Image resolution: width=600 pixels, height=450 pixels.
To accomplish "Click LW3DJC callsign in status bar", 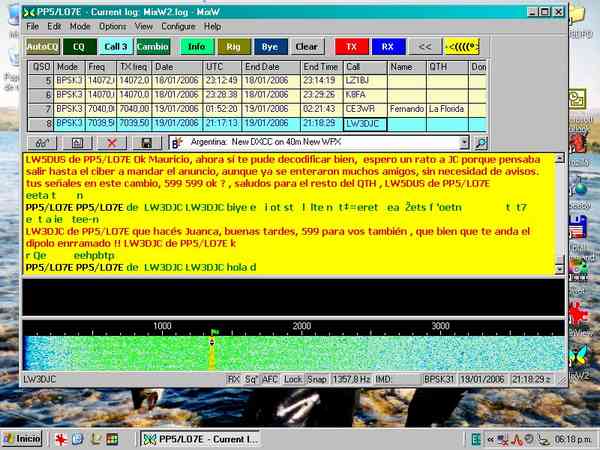I will [40, 380].
